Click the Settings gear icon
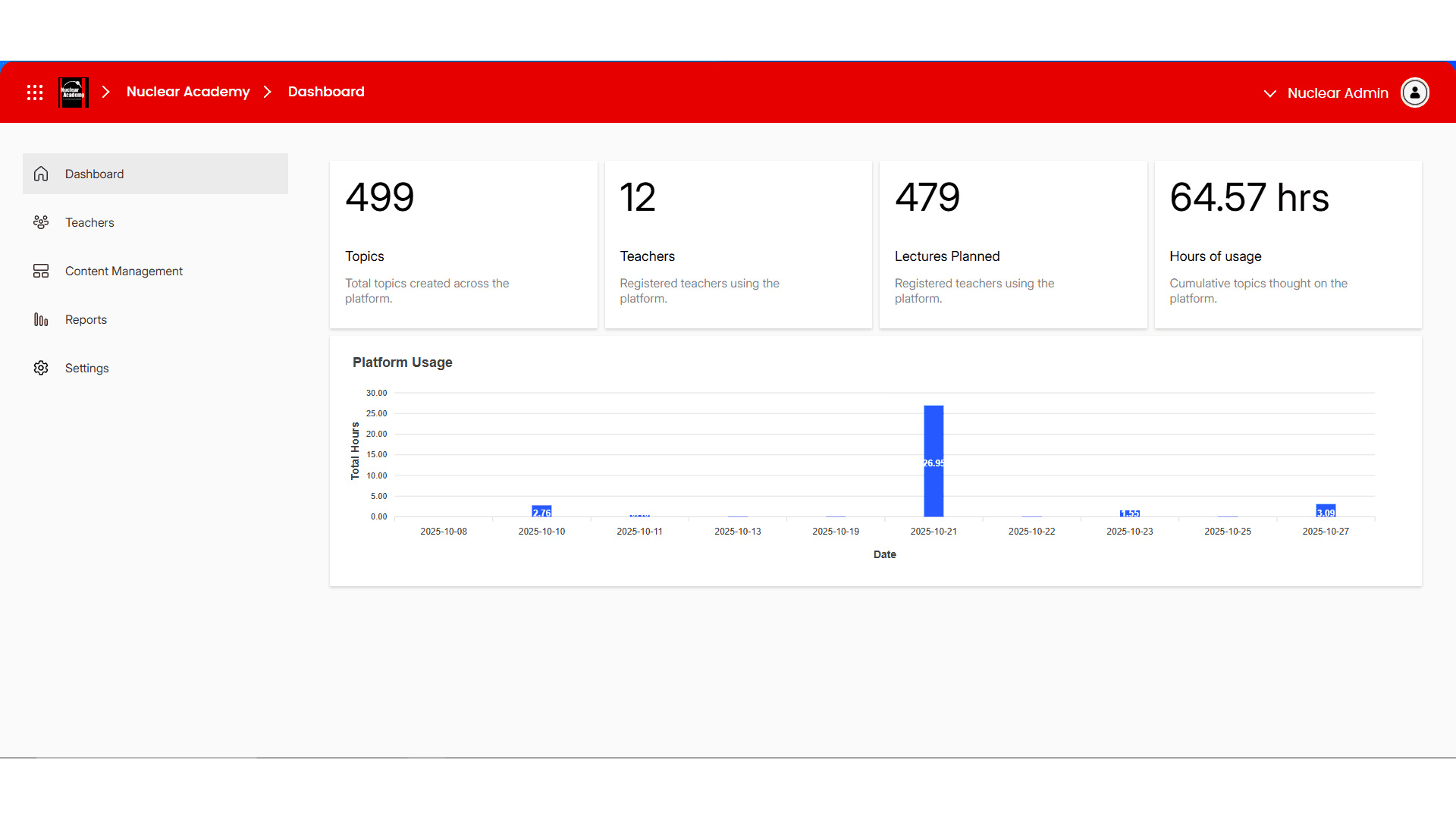 point(40,368)
